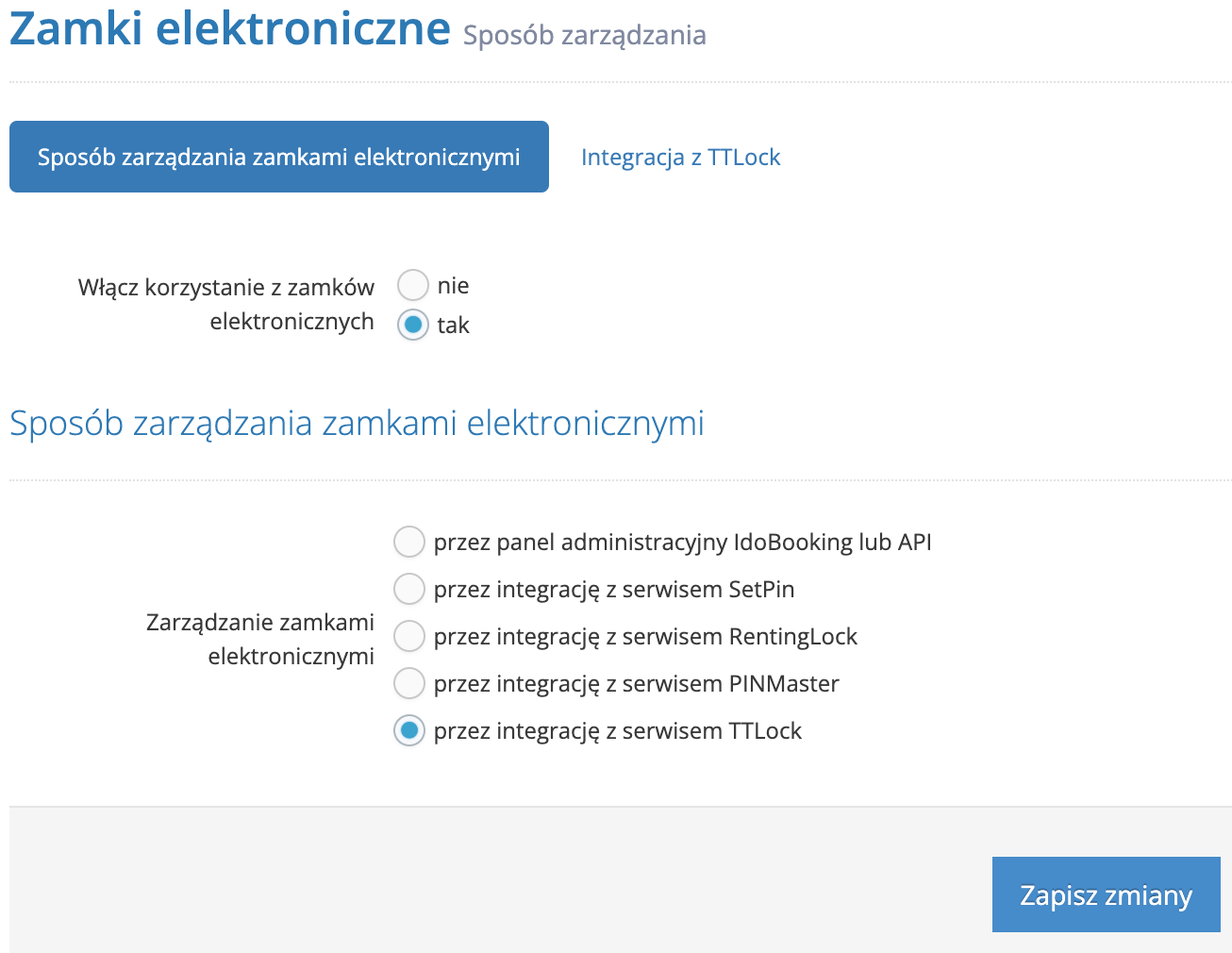The width and height of the screenshot is (1232, 953).
Task: Toggle TTLock integration radio off by picking SetPin
Action: (x=408, y=589)
